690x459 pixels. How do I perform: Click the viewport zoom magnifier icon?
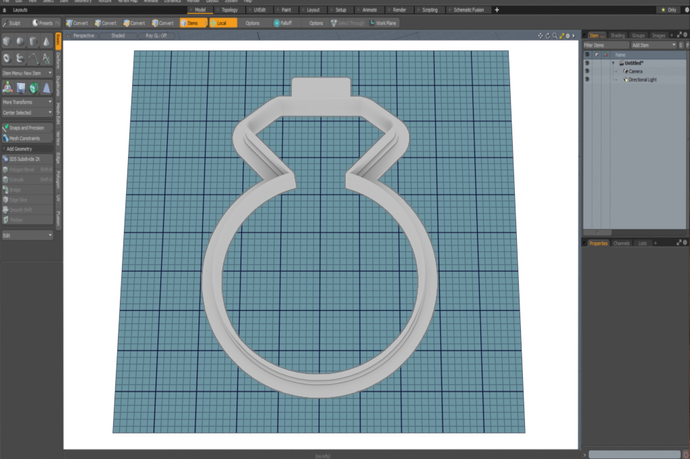554,36
